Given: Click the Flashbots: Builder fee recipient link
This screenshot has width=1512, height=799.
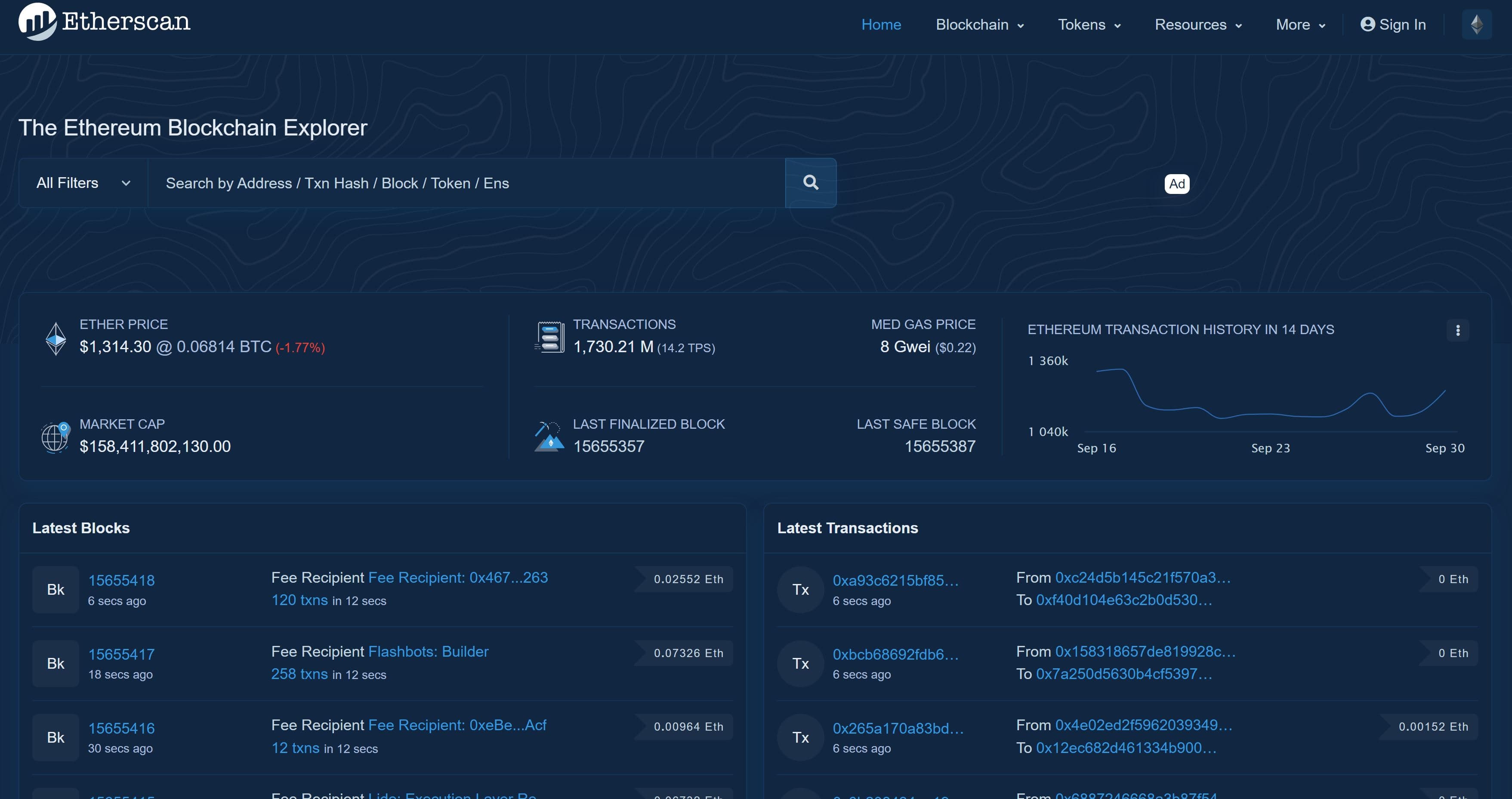Looking at the screenshot, I should pos(428,651).
